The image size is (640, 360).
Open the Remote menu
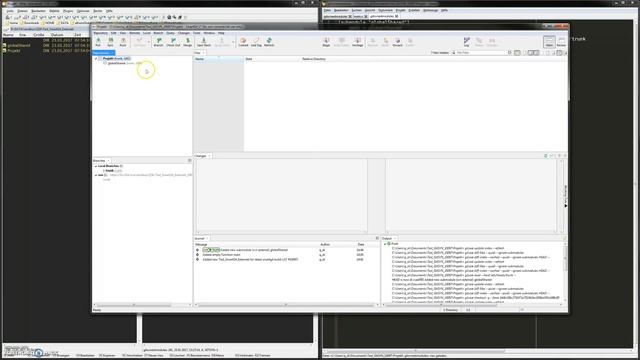(x=134, y=33)
